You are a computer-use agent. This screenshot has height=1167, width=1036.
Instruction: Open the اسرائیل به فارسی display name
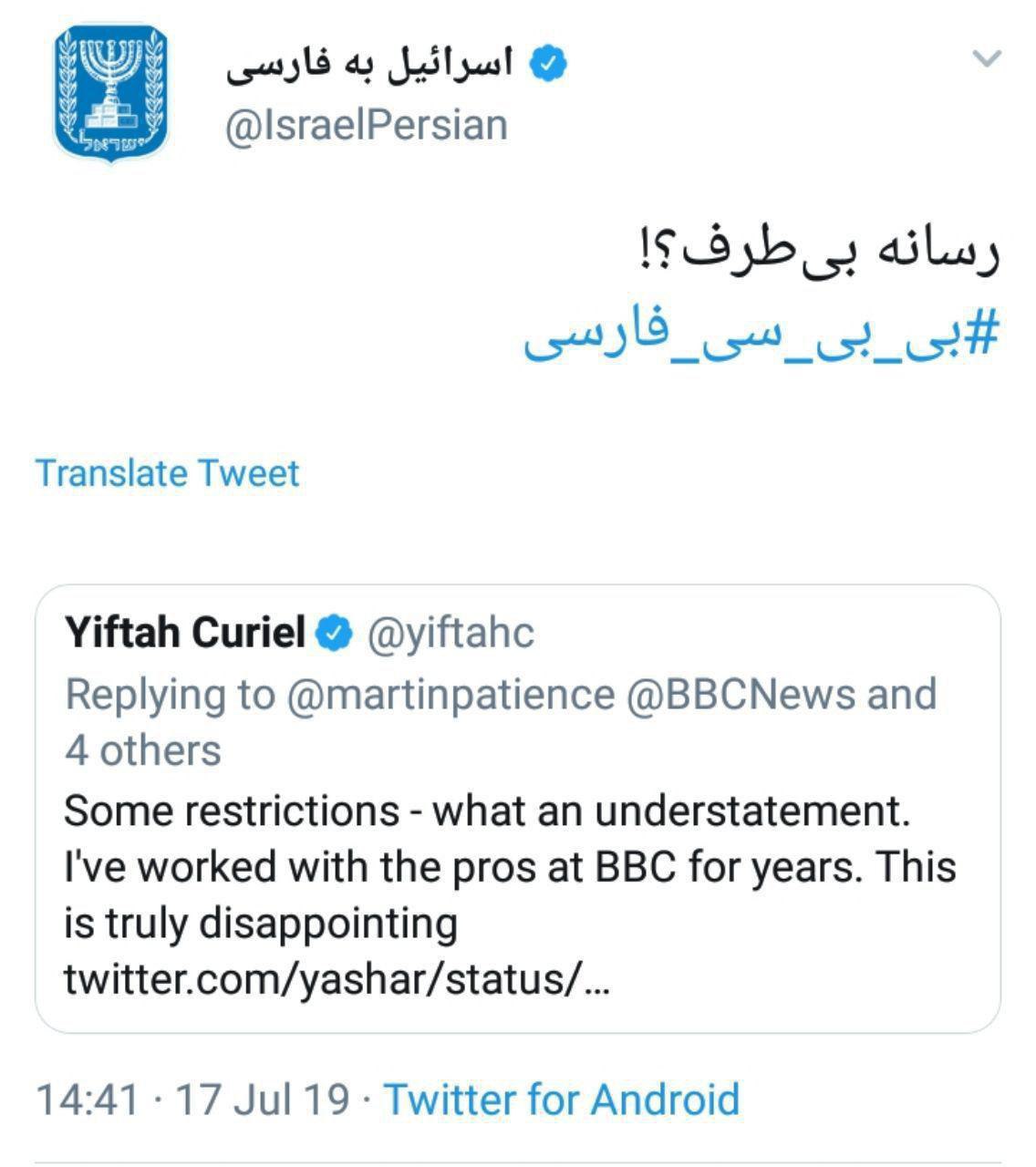(370, 66)
